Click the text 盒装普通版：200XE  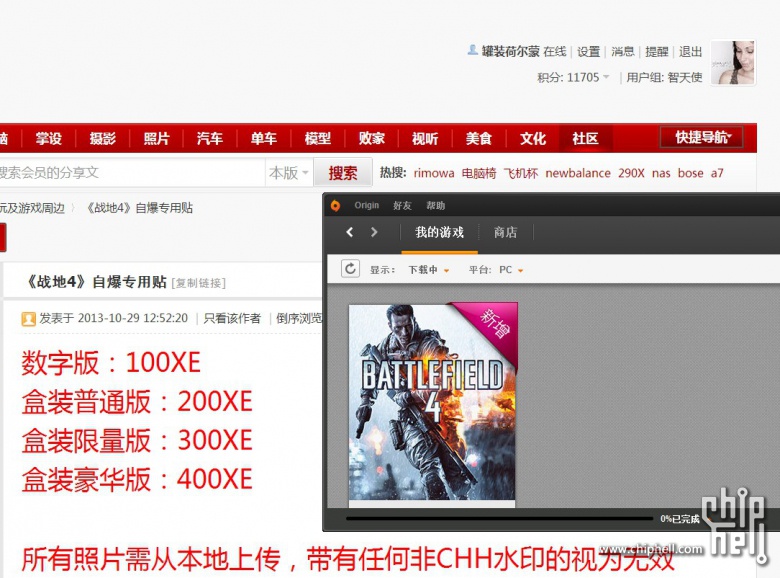click(137, 401)
